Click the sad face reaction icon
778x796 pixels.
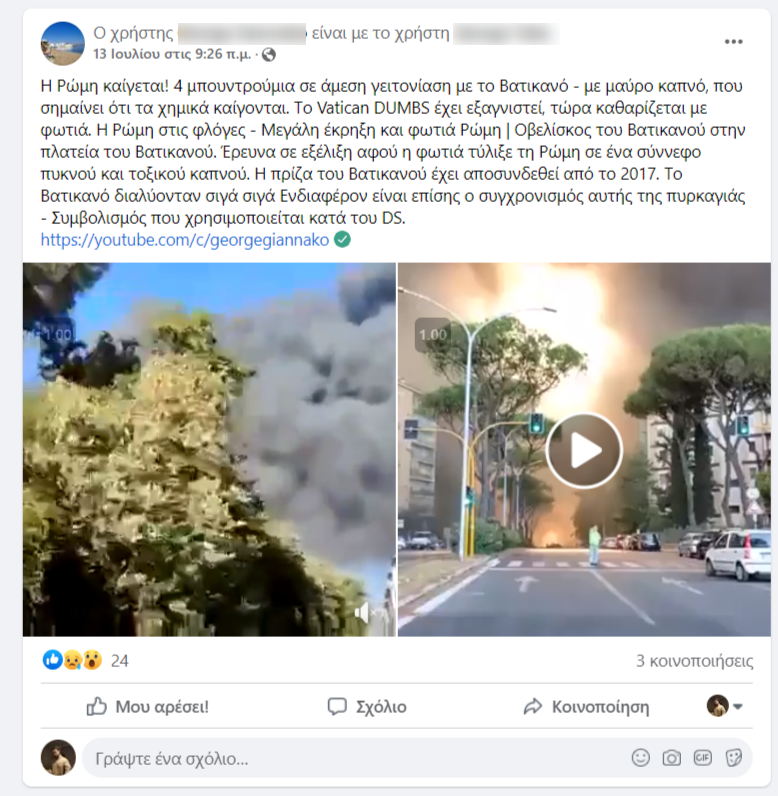coord(73,660)
